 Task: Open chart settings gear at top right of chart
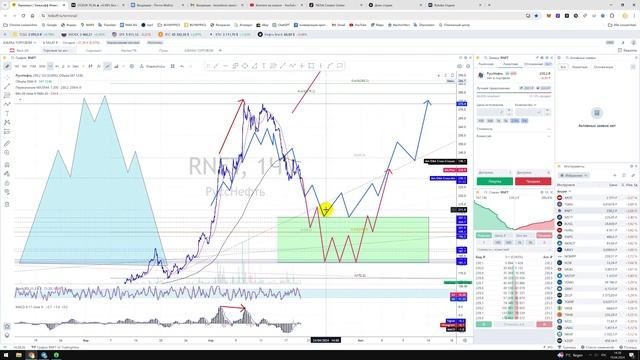[x=468, y=66]
